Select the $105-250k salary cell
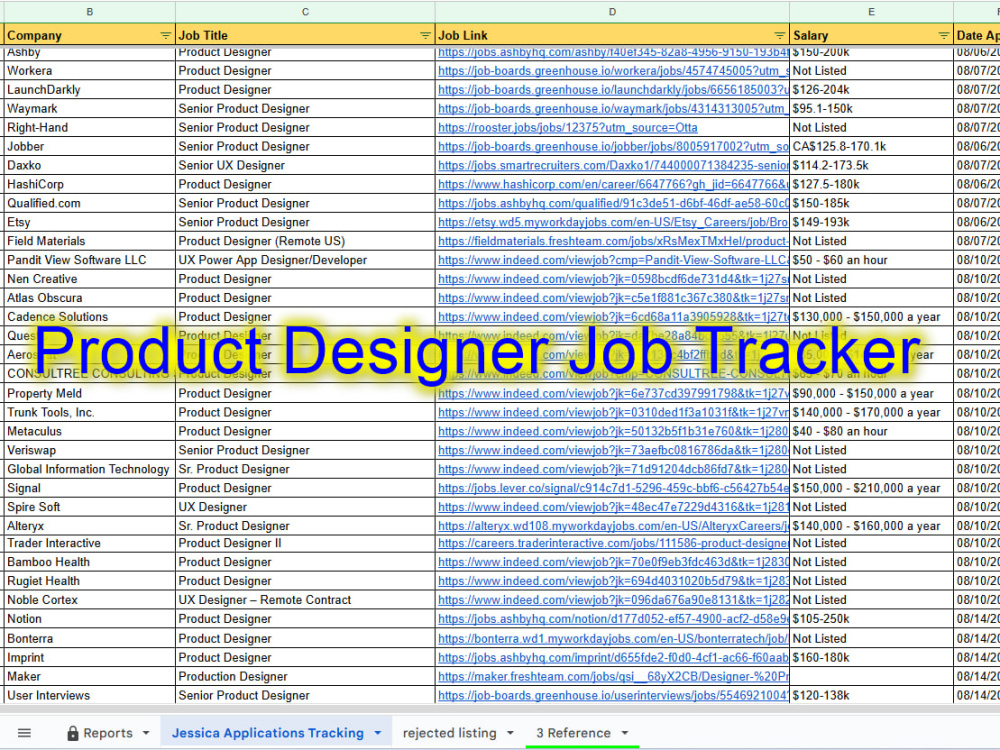 point(871,619)
